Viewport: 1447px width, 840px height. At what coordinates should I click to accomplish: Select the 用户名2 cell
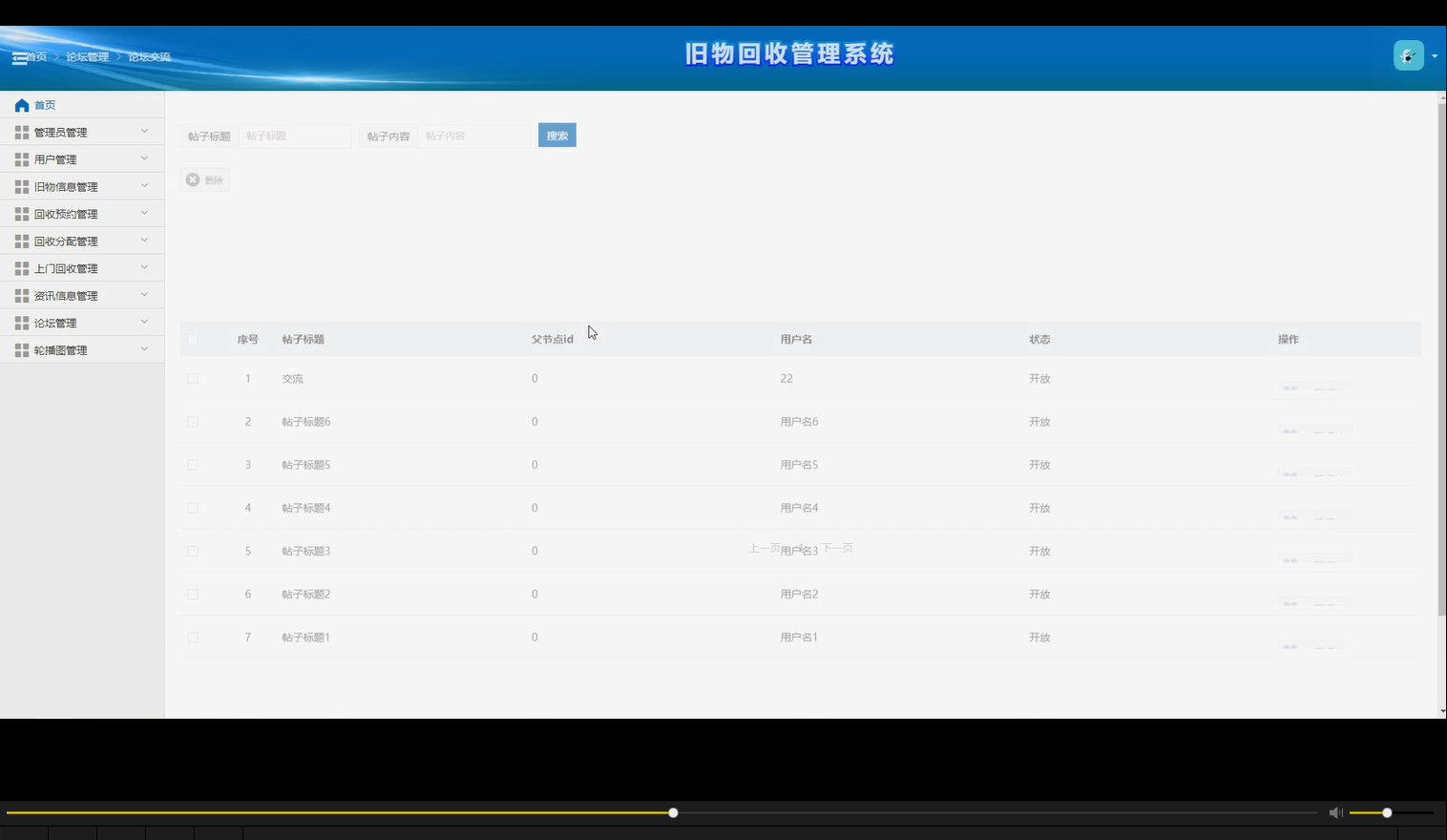[799, 594]
